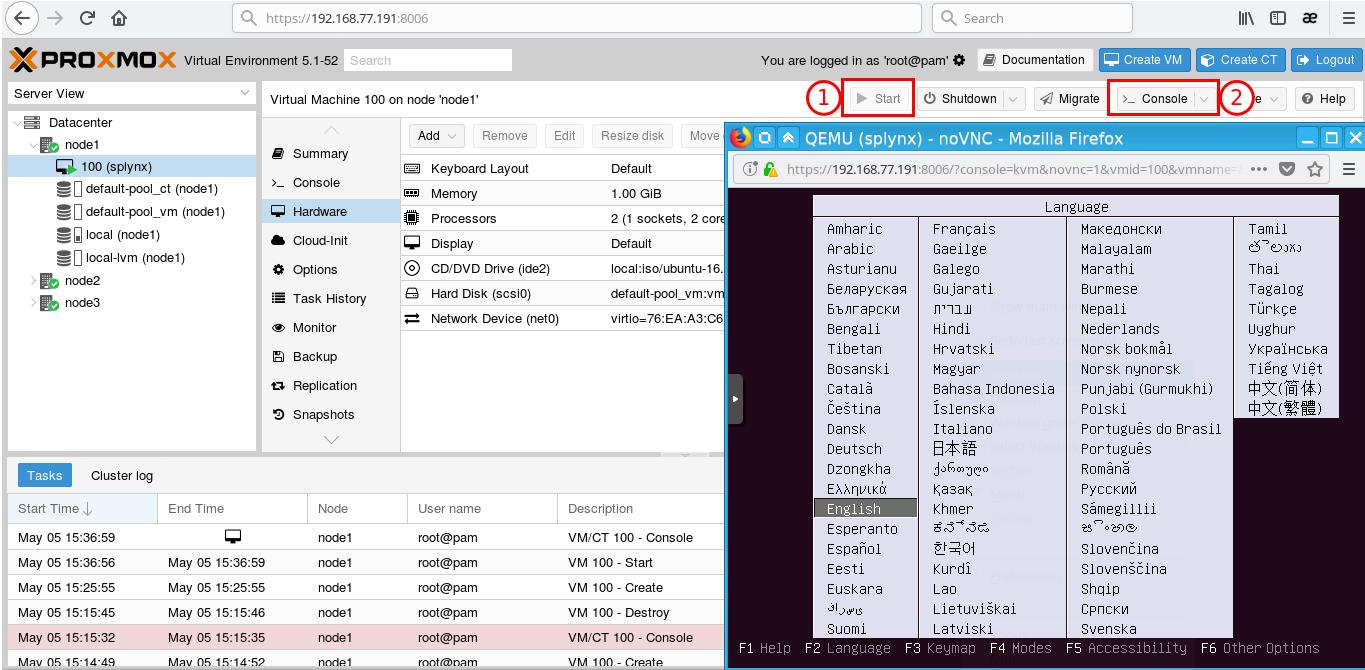Viewport: 1365px width, 670px height.
Task: Open the Cloud-Init tab
Action: click(x=330, y=241)
